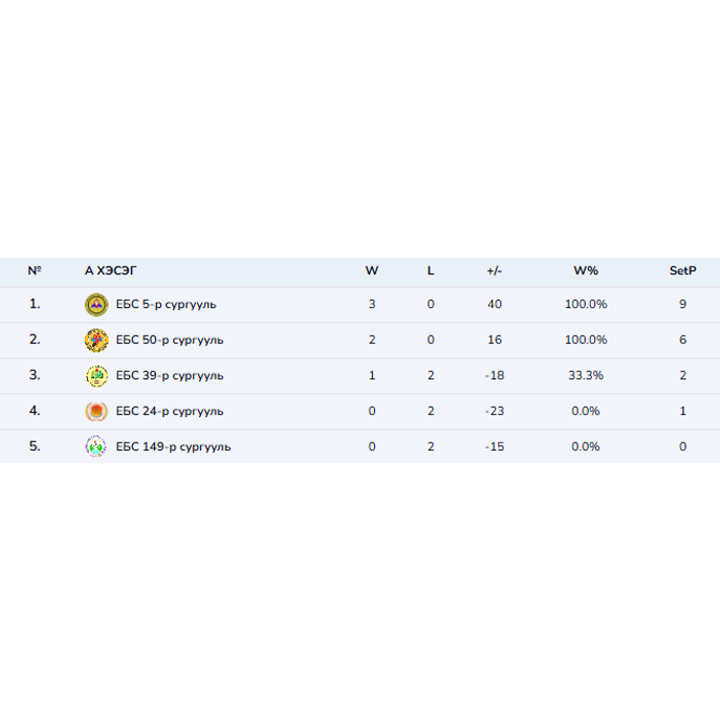The image size is (720, 720).
Task: Click the SetP value 9 in first row
Action: point(683,305)
